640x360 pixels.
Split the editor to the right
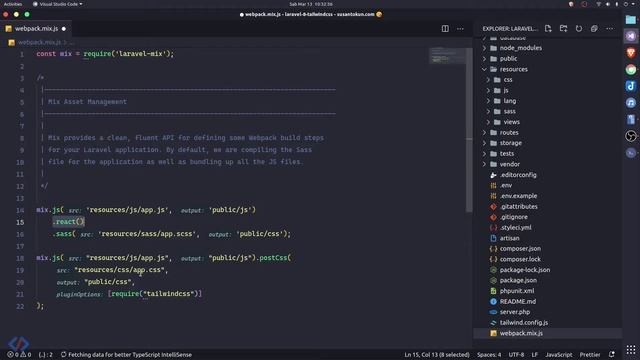tap(445, 29)
